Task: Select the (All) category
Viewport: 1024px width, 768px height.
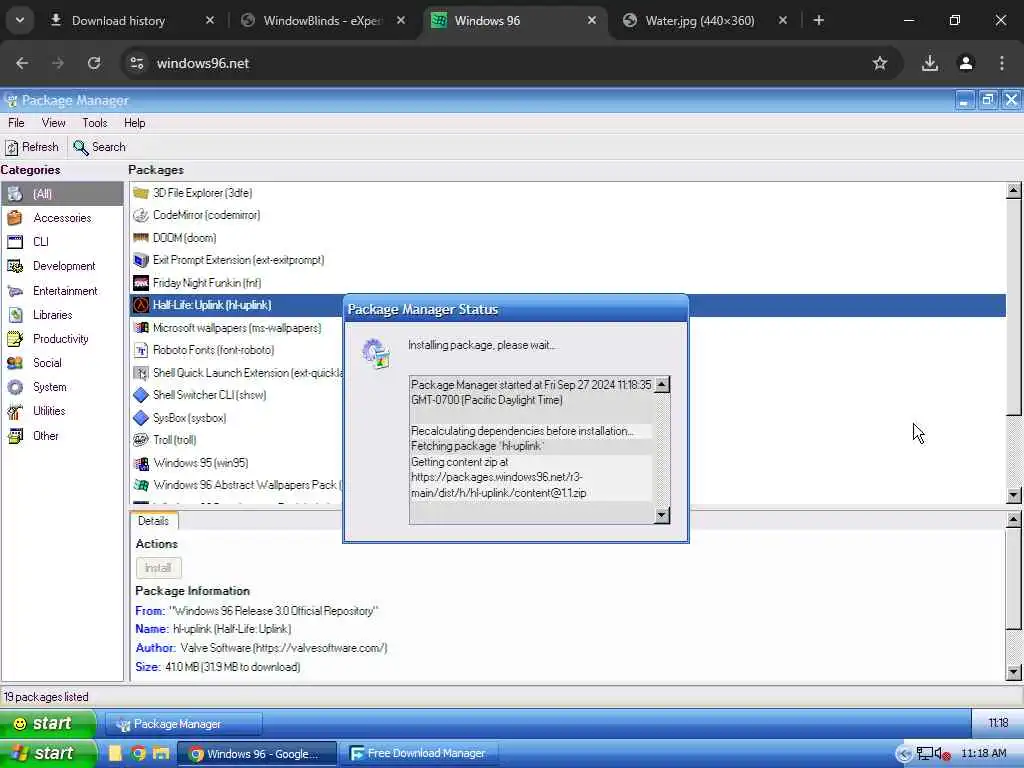Action: coord(62,194)
